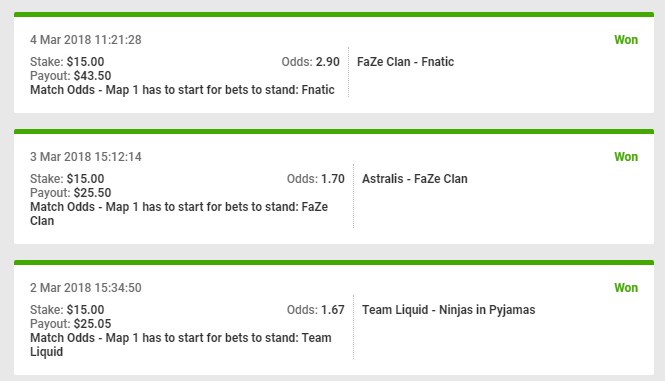Viewport: 665px width, 381px height.
Task: Select the 4 Mar 2018 11:21:28 timestamp
Action: coord(86,40)
